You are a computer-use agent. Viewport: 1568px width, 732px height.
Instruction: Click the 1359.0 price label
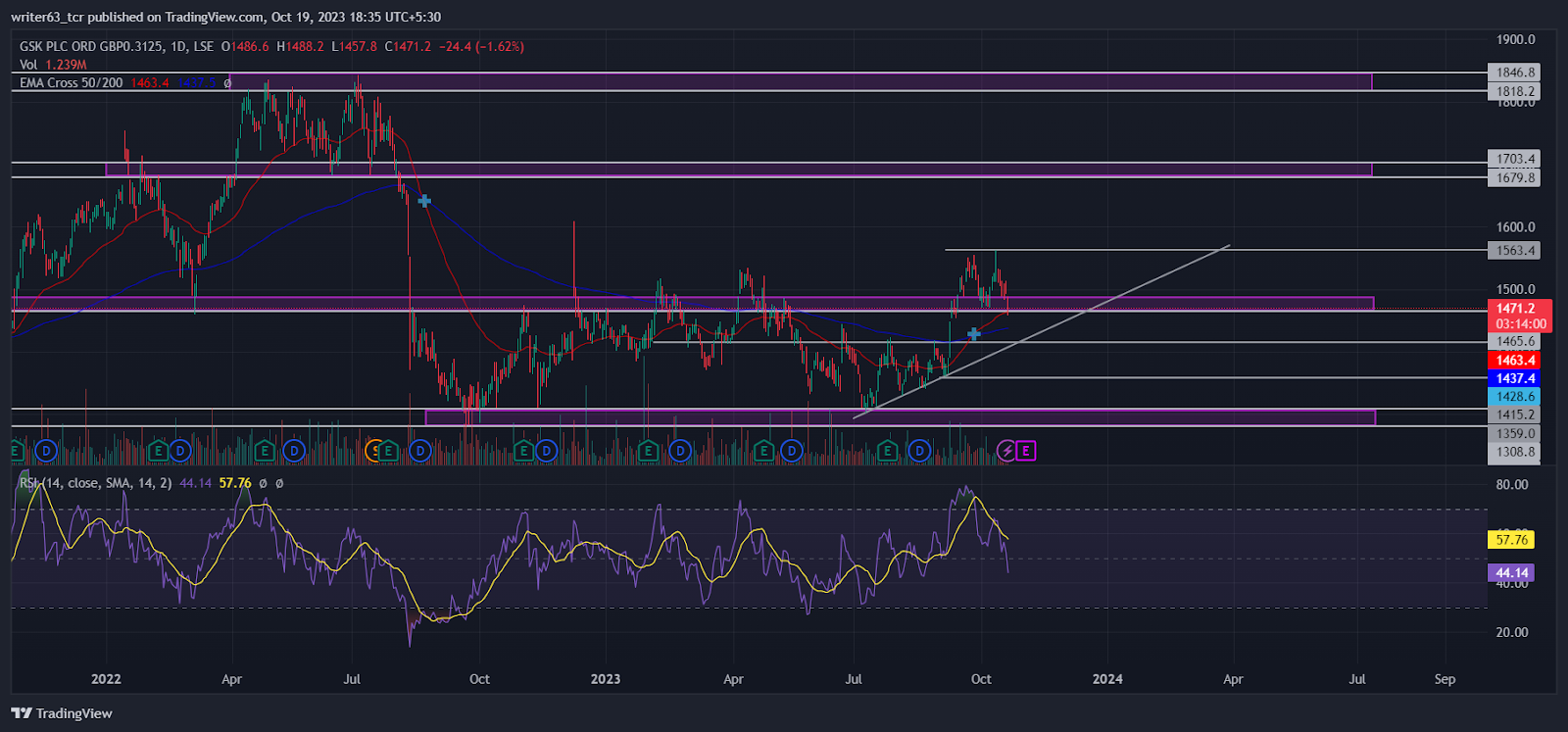point(1515,434)
